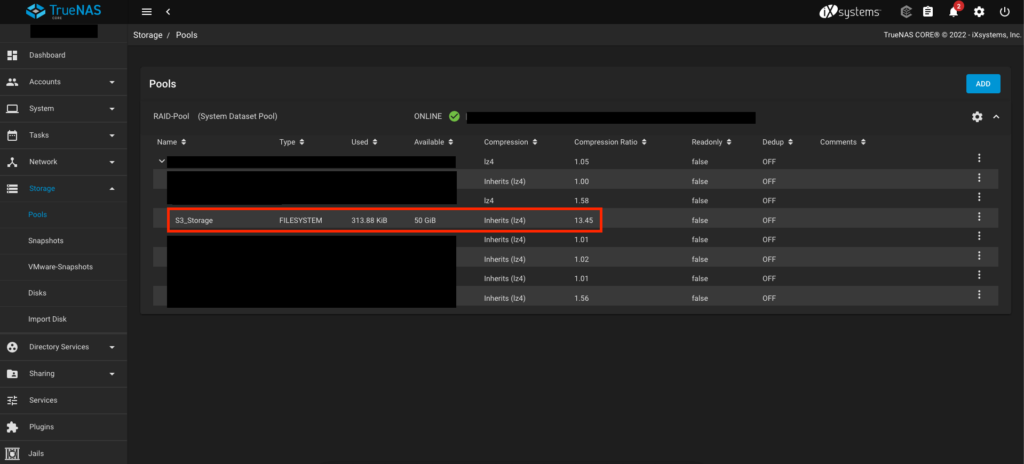Sort by the Readonly column header
Screen dimensions: 1024x464
pyautogui.click(x=711, y=142)
